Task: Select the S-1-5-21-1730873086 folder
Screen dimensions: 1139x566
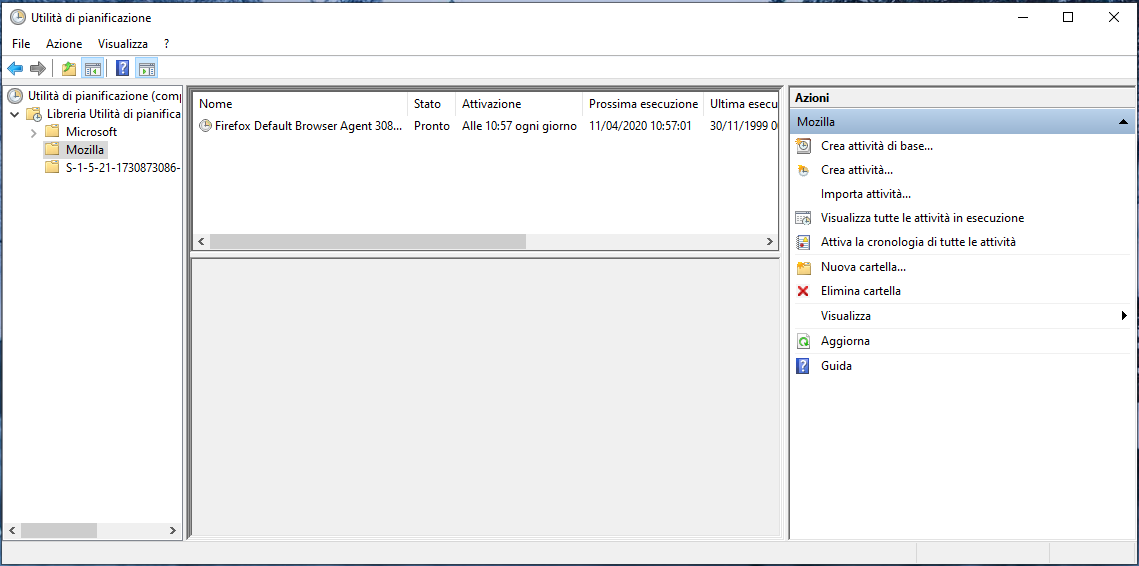Action: (122, 168)
